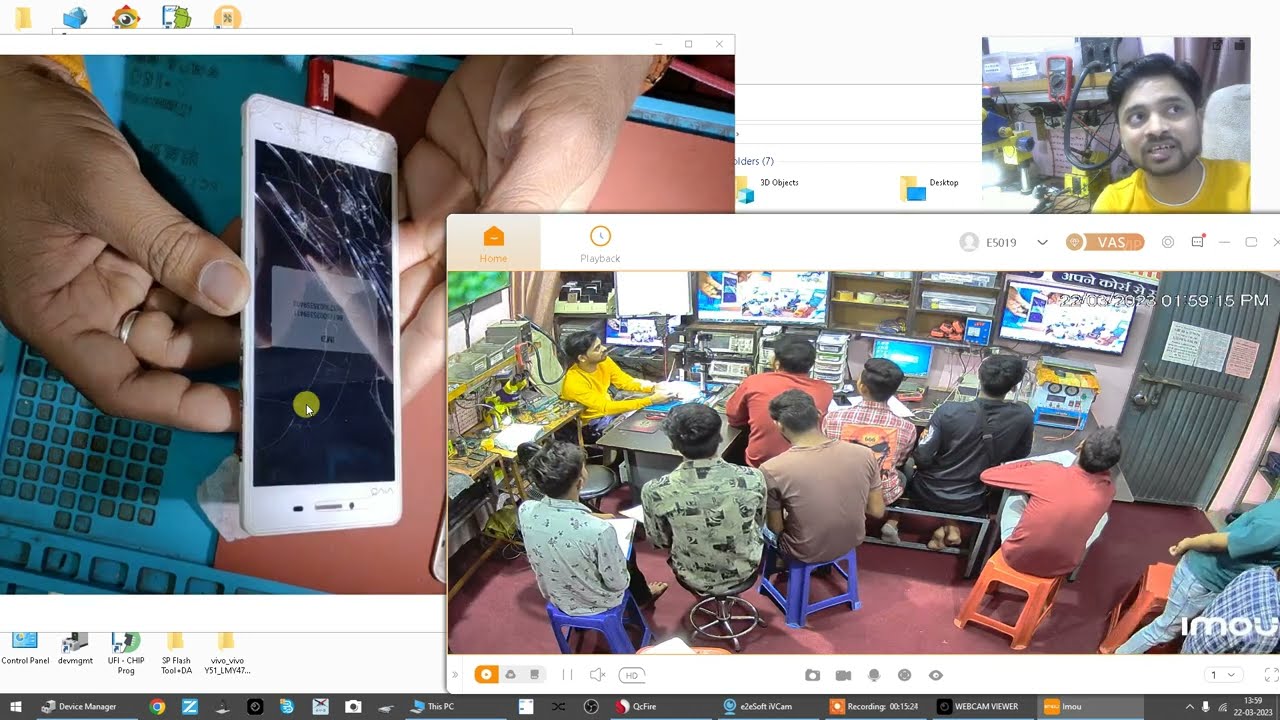The width and height of the screenshot is (1280, 720).
Task: Open the Windows Start menu
Action: [x=17, y=706]
